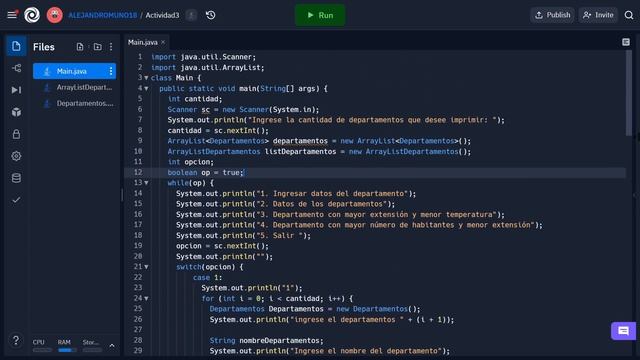
Task: Open the Secrets lock icon
Action: click(16, 134)
